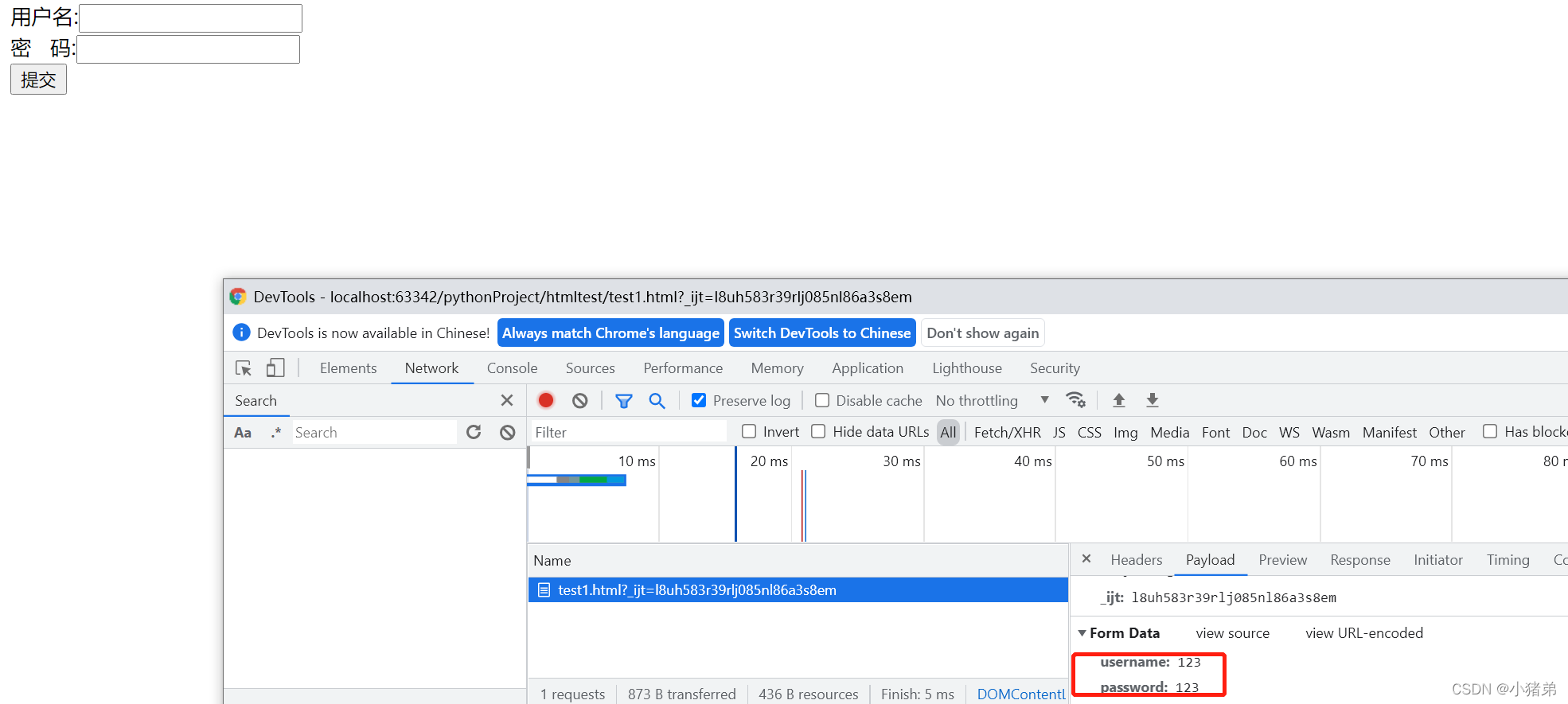
Task: Click view URL-encoded link
Action: coord(1364,633)
